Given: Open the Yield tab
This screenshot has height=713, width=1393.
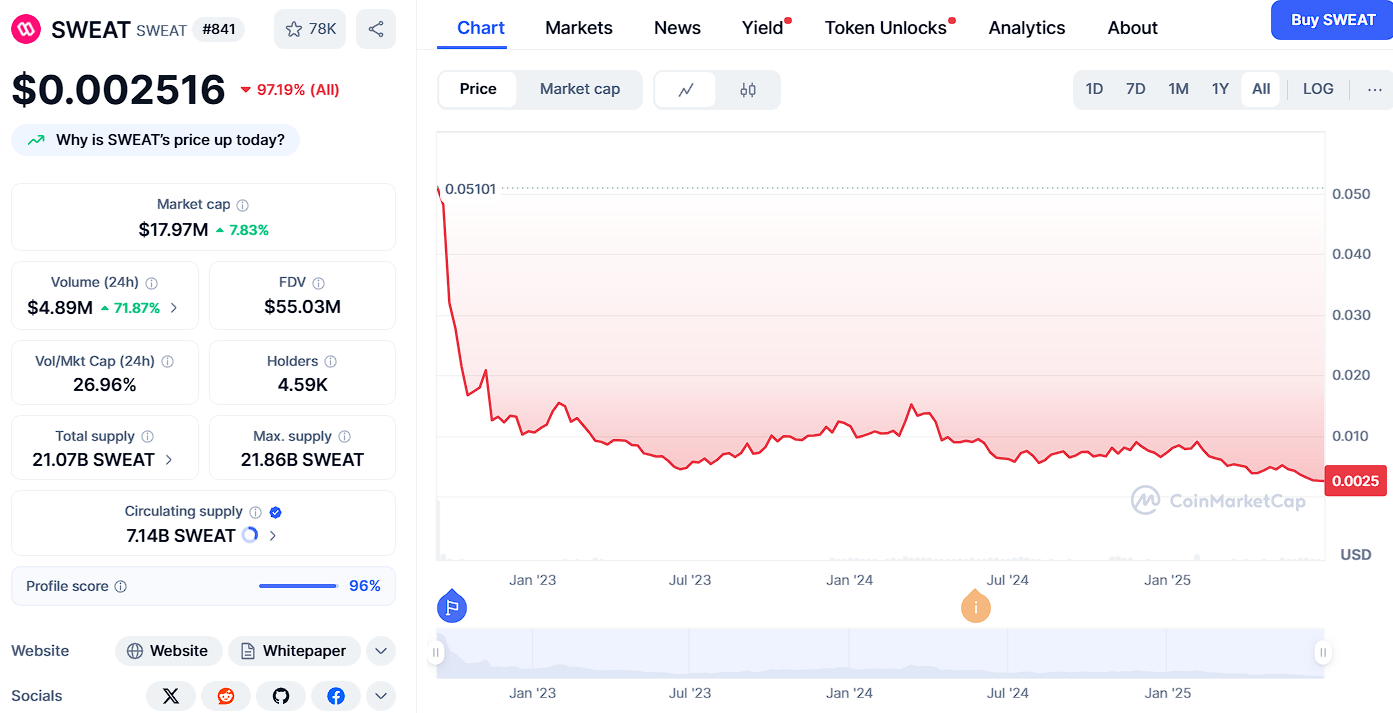Looking at the screenshot, I should pyautogui.click(x=763, y=28).
